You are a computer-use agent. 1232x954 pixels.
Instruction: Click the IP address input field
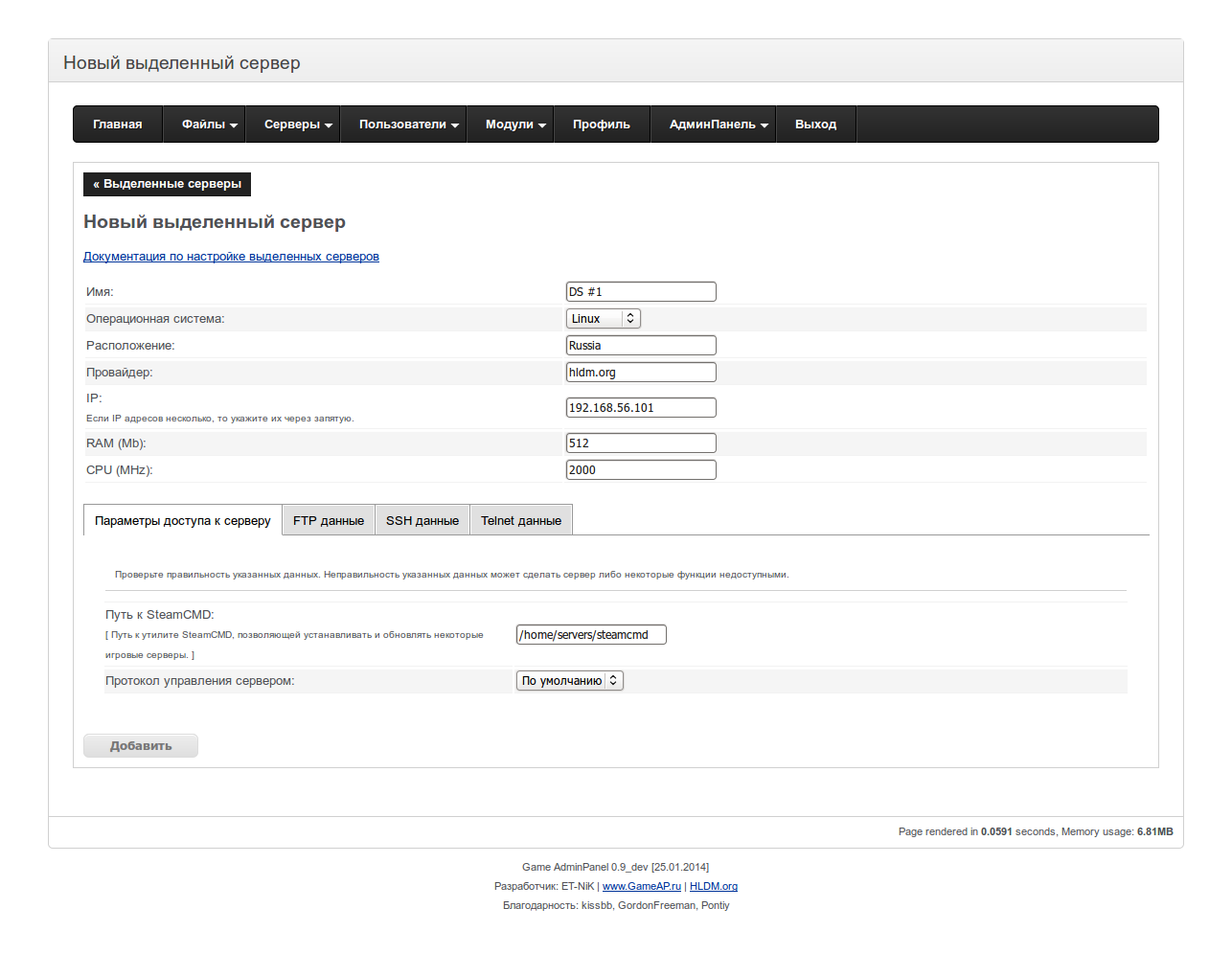pos(641,408)
